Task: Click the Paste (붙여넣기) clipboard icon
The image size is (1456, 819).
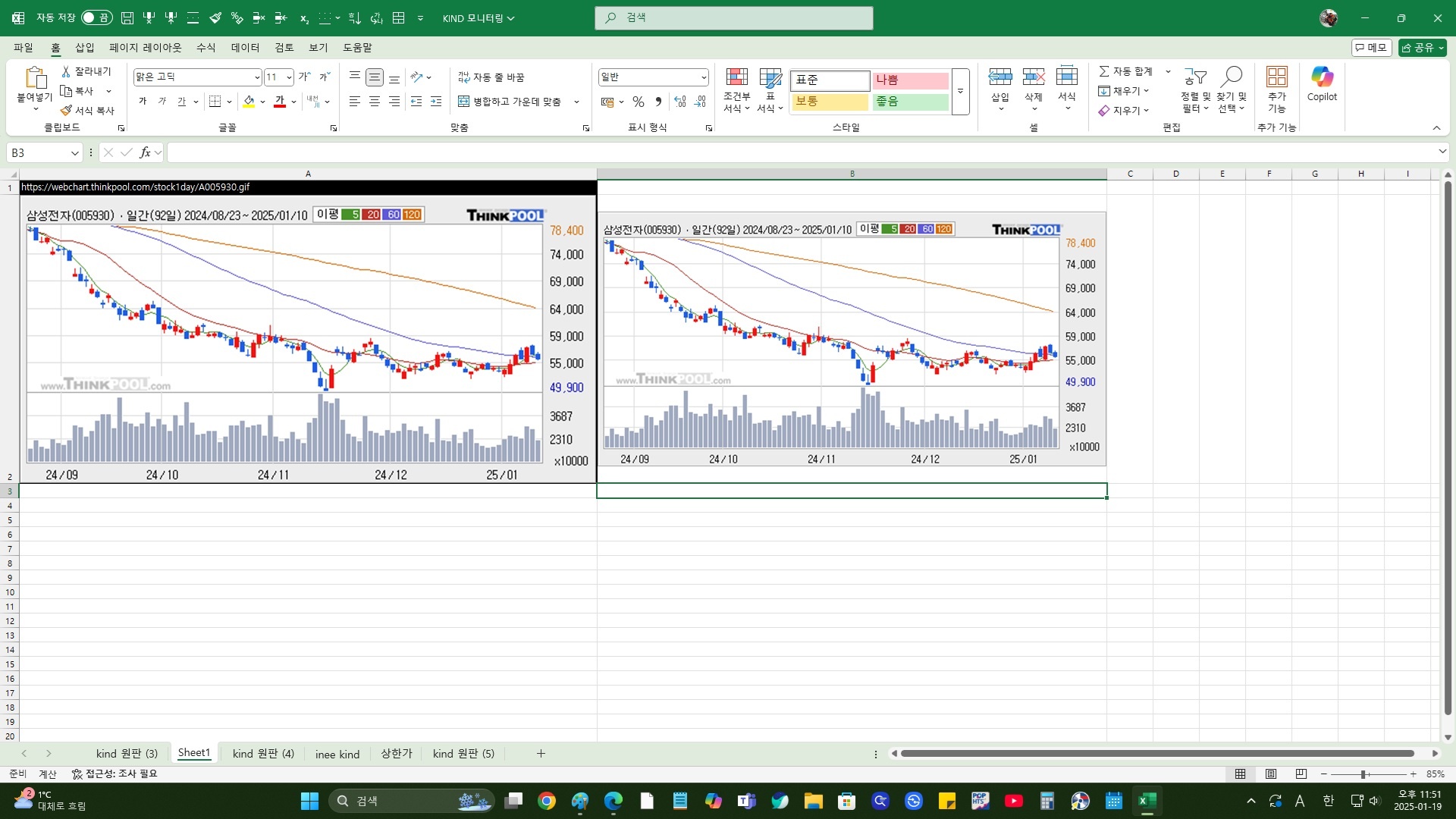Action: [35, 77]
